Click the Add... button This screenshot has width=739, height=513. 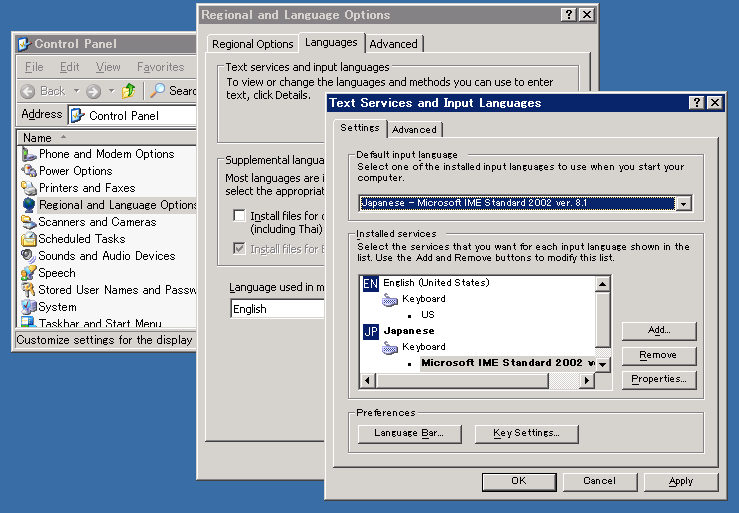[658, 331]
